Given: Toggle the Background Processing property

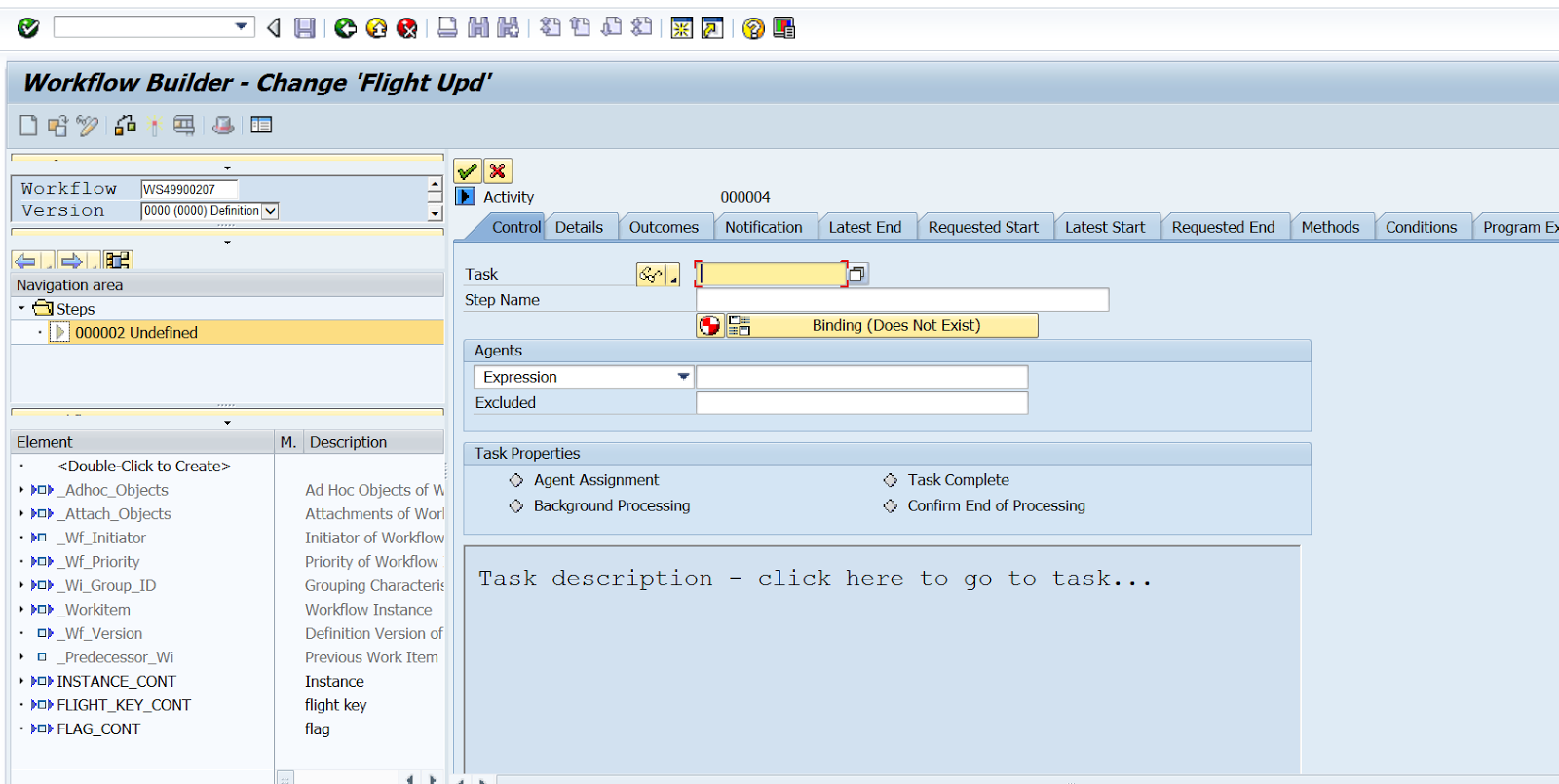Looking at the screenshot, I should point(516,505).
